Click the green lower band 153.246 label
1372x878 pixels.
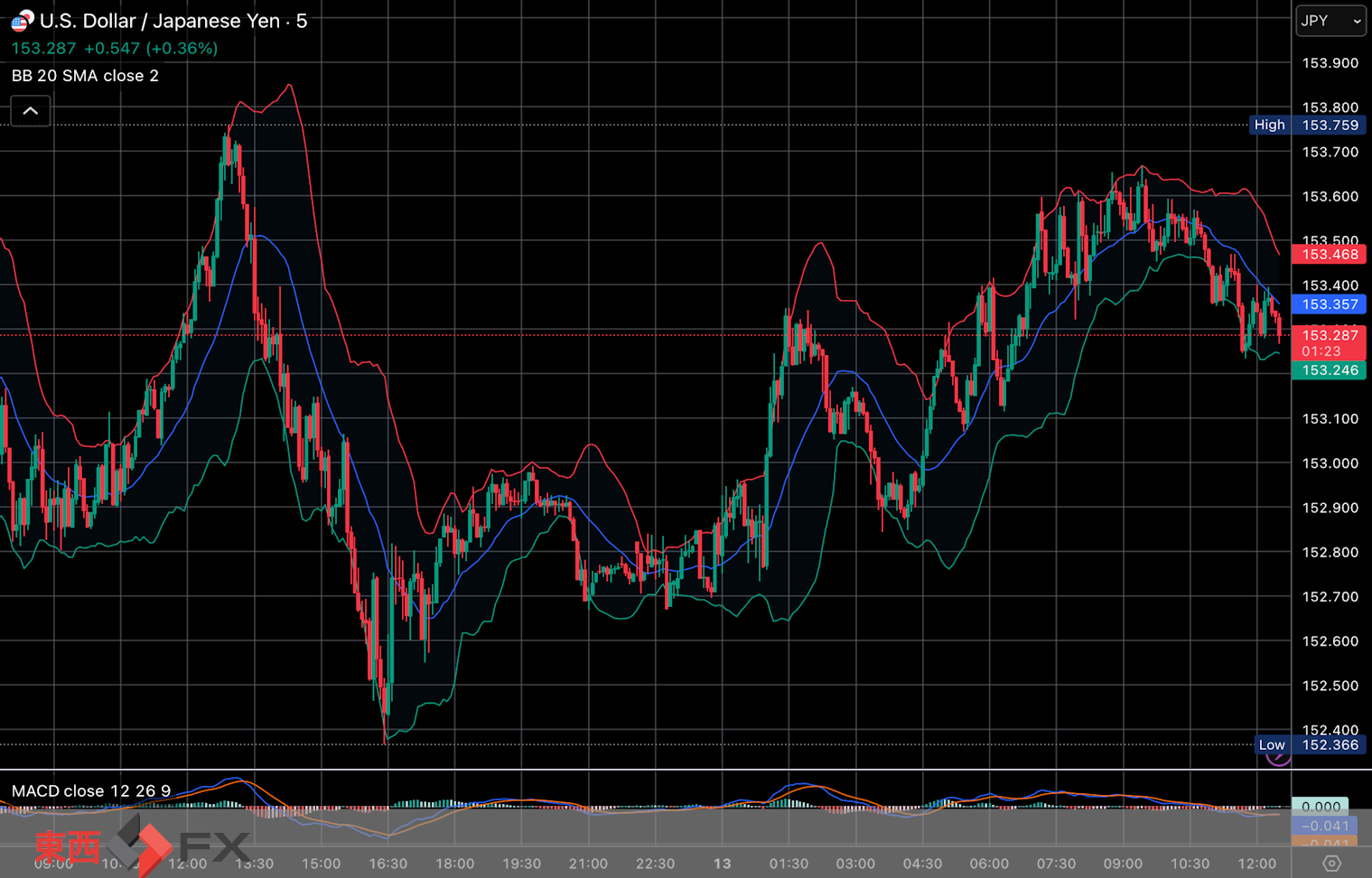(x=1329, y=370)
